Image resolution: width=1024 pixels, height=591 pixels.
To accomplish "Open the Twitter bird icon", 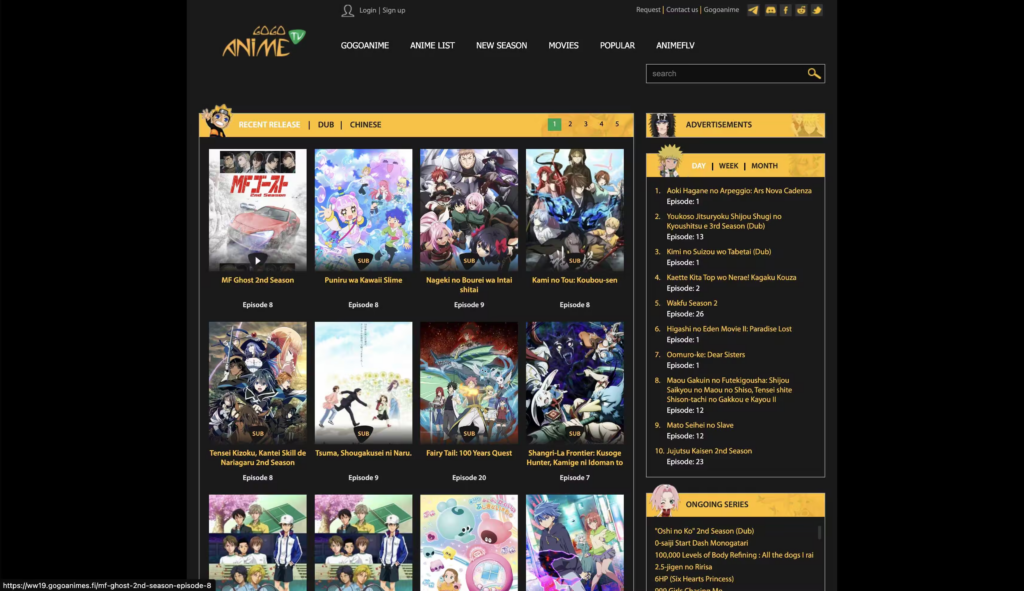I will coord(816,10).
